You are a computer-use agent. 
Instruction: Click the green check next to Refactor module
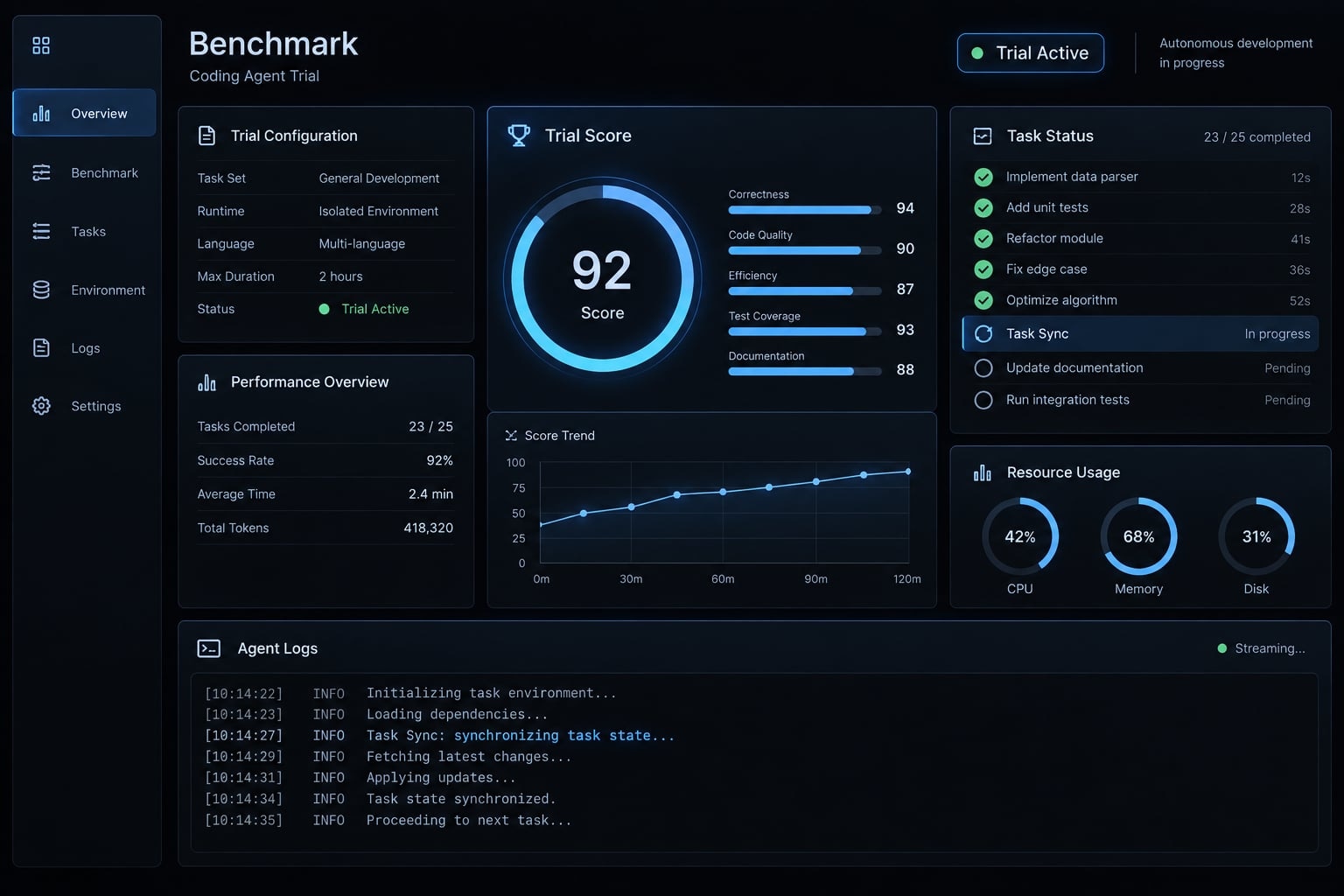(x=983, y=238)
